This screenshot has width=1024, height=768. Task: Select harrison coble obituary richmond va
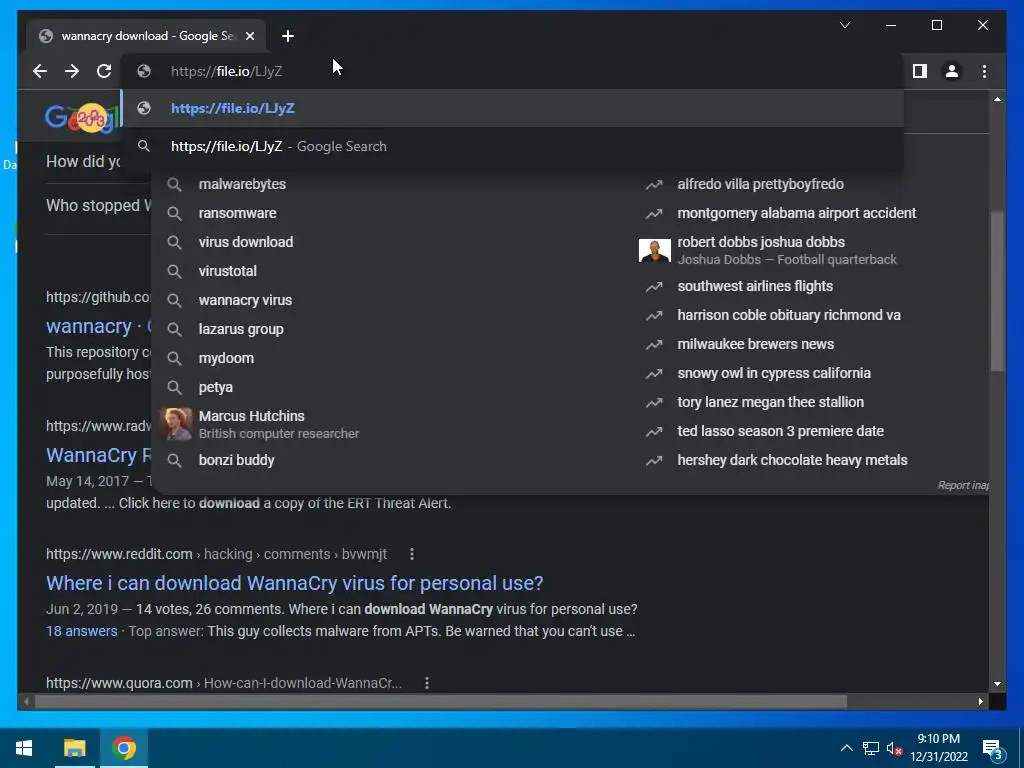789,315
